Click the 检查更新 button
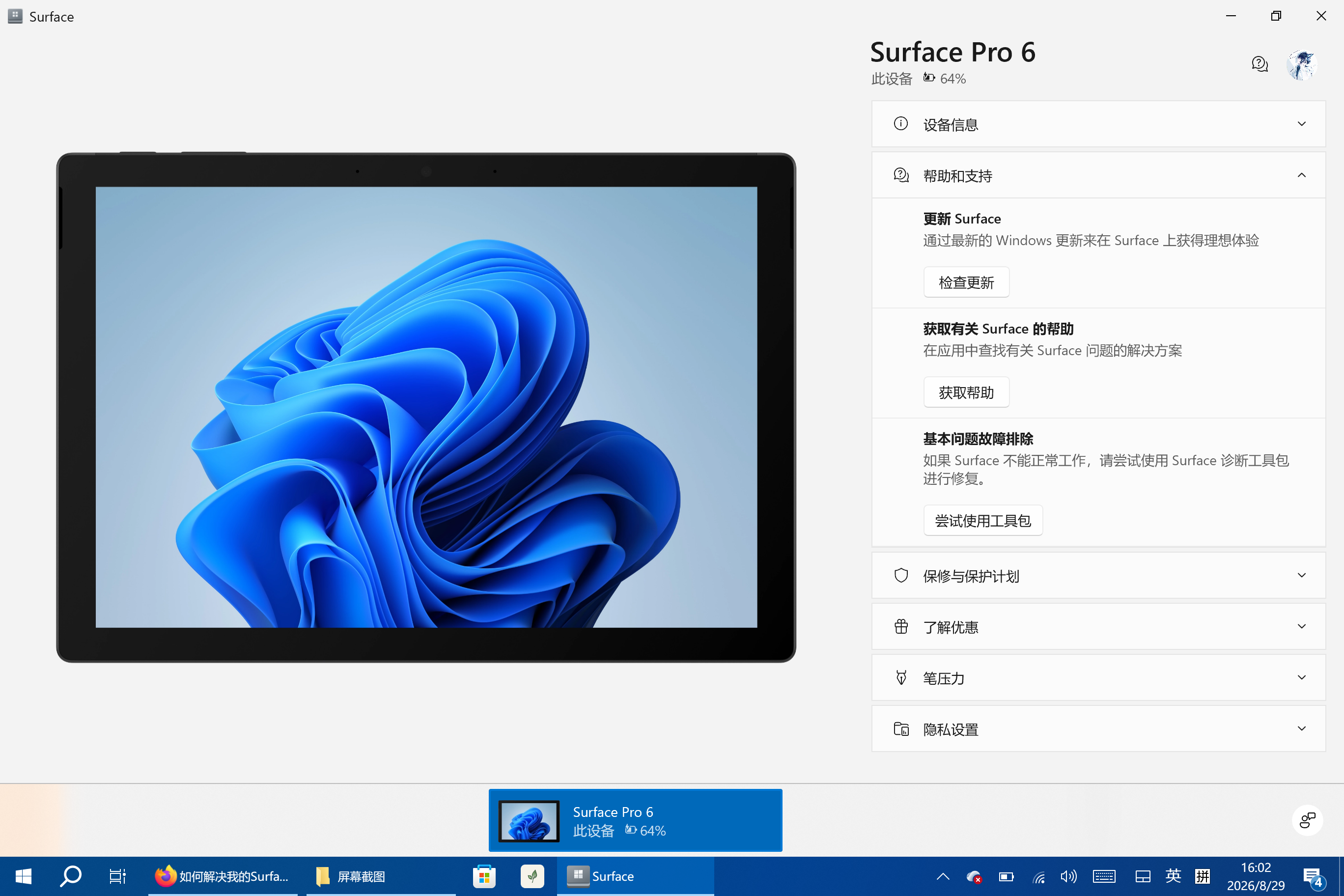Screen dimensions: 1344x896 (966, 282)
